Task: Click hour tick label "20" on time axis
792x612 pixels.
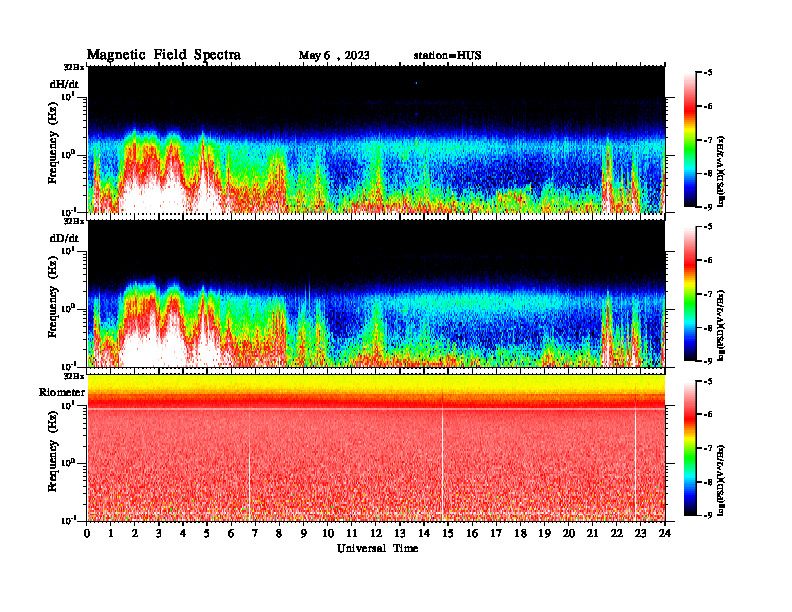Action: tap(569, 533)
